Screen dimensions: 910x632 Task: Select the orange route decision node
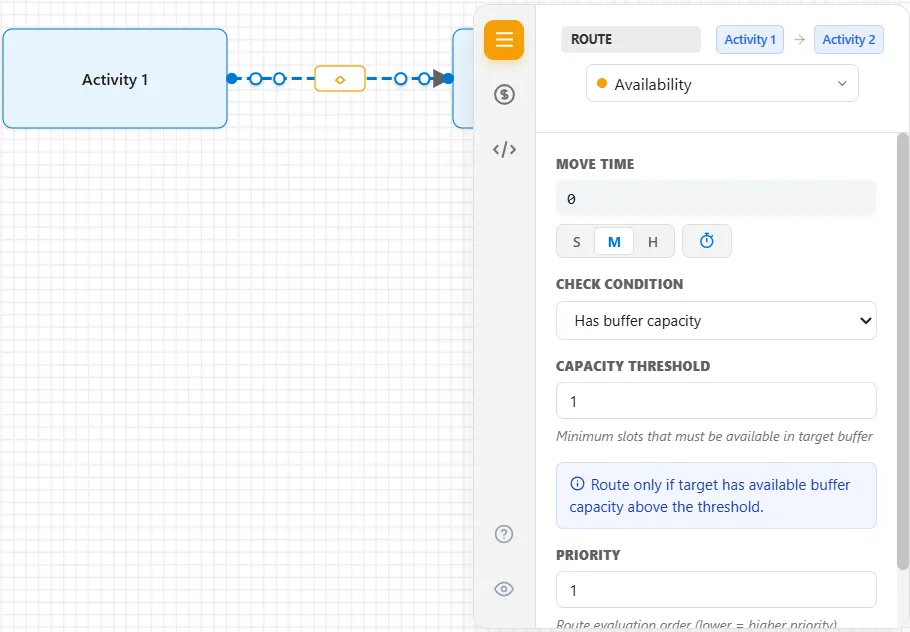pyautogui.click(x=340, y=79)
